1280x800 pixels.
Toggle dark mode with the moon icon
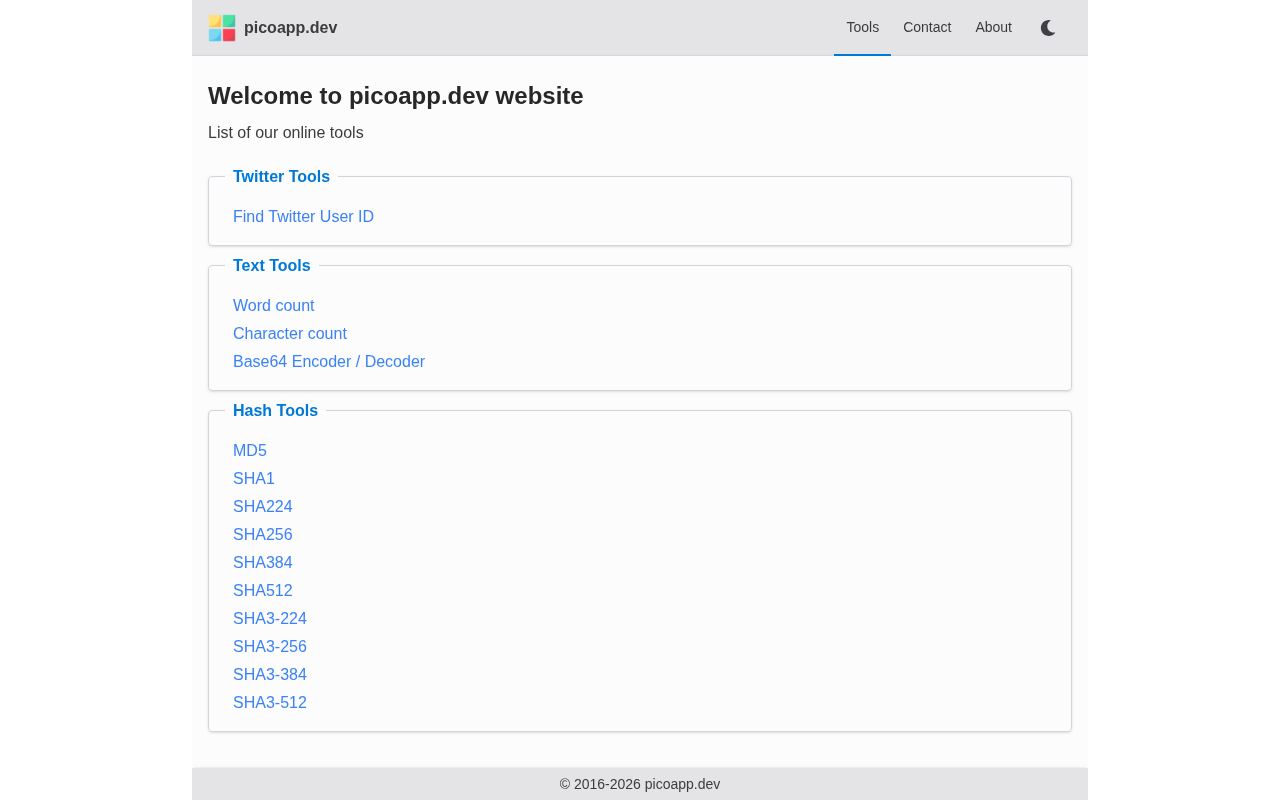click(1047, 28)
